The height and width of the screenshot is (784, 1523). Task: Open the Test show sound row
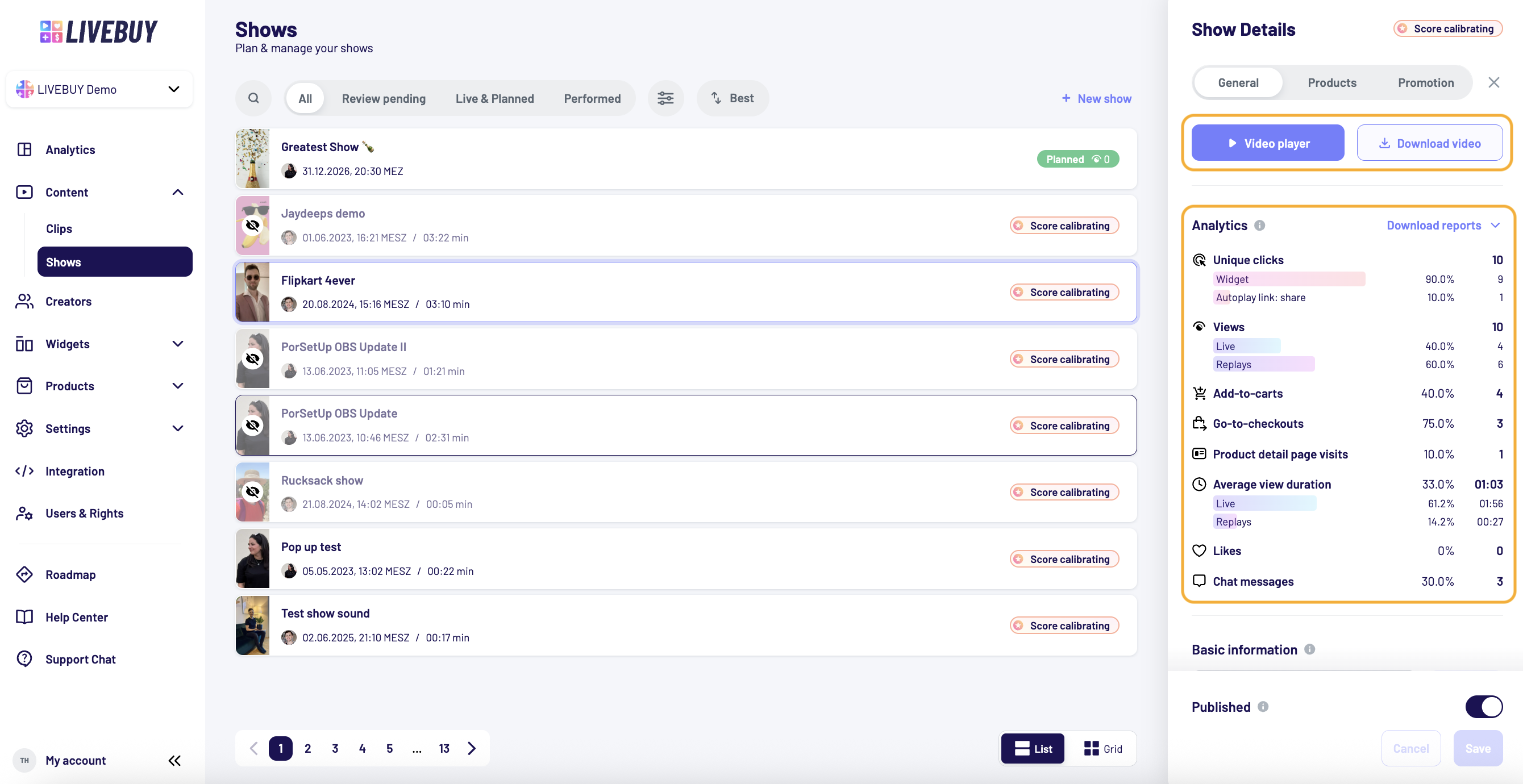[686, 625]
